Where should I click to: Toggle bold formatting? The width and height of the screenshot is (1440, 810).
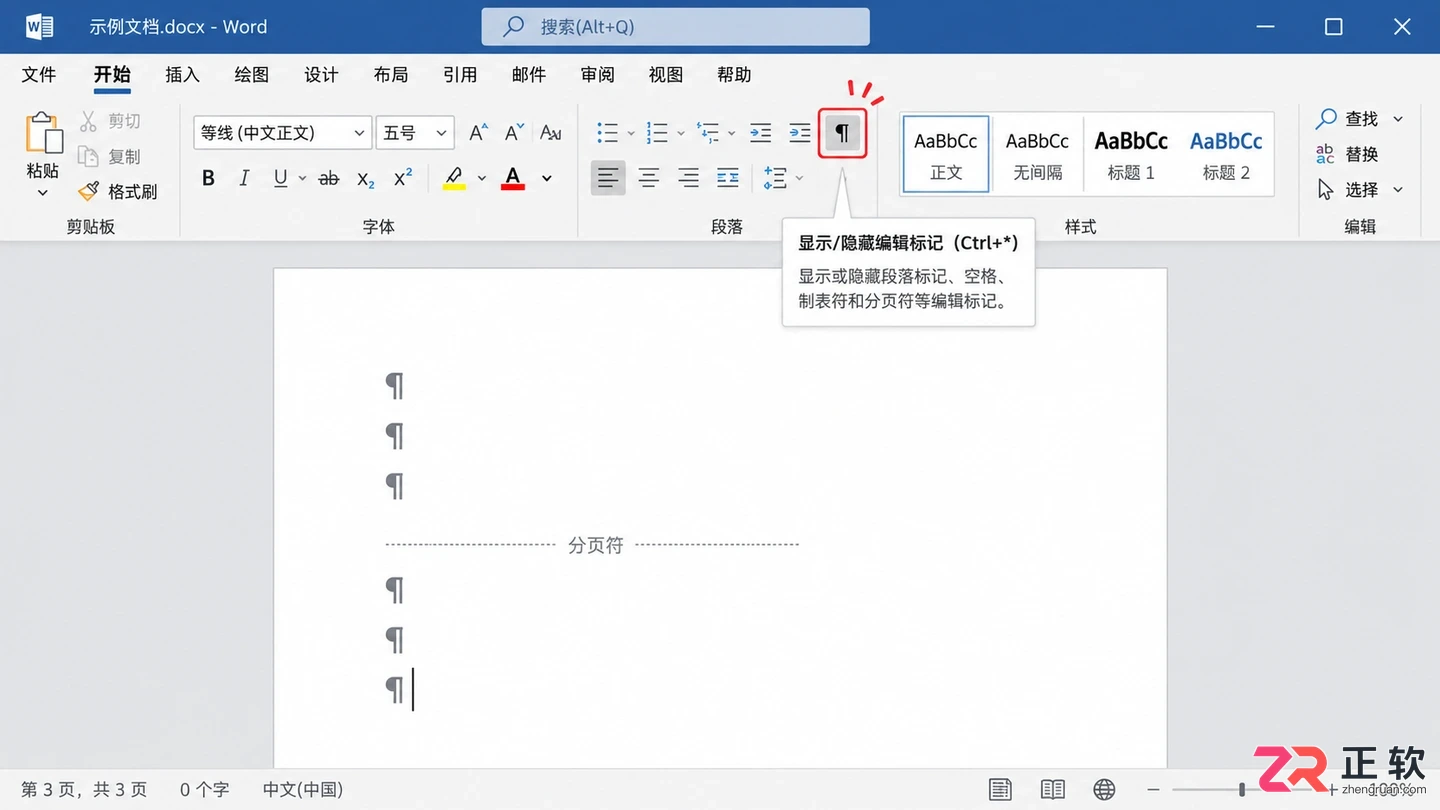point(208,178)
